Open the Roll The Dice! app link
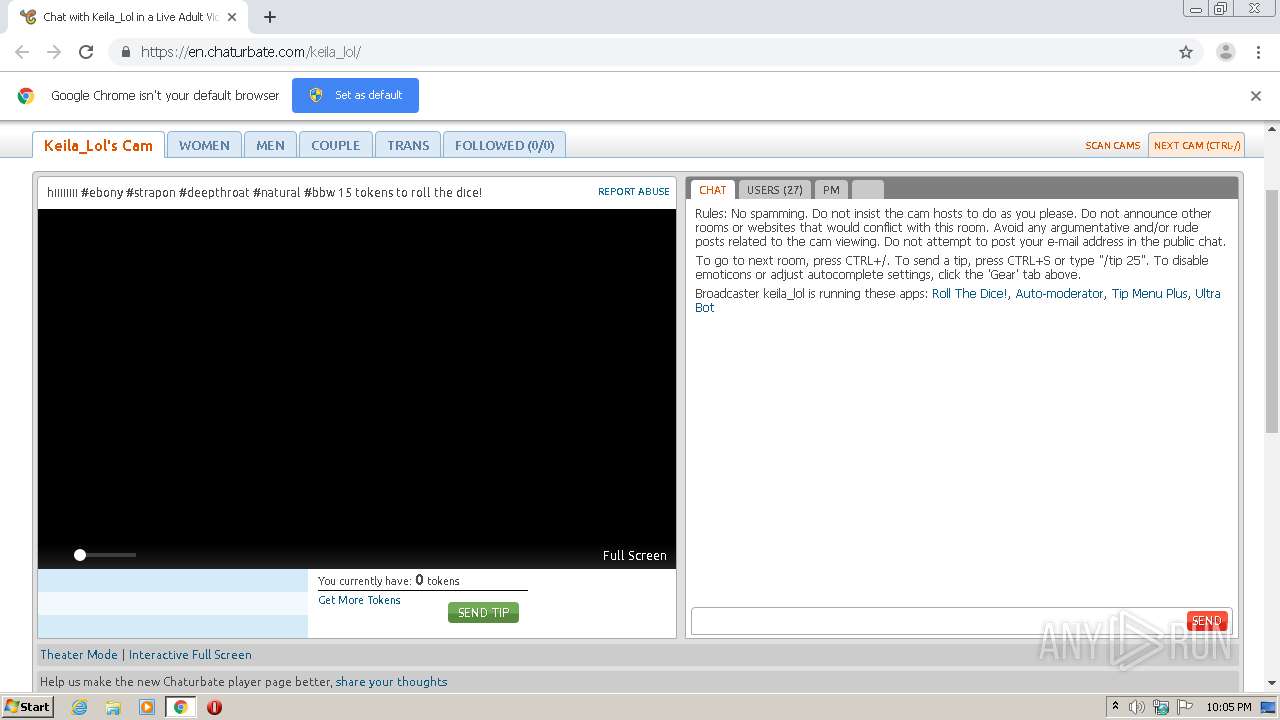The width and height of the screenshot is (1280, 720). [x=969, y=294]
